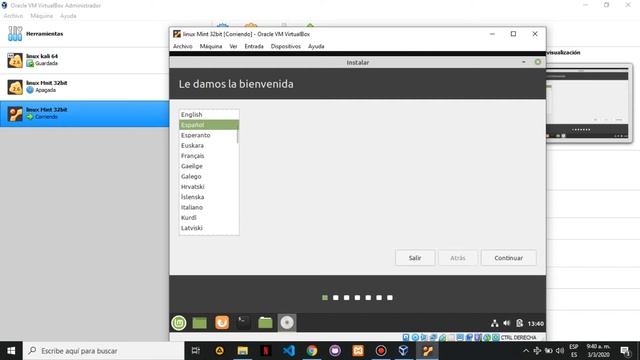Open Máquina menu in VirtualBox Administrador window

coord(42,16)
